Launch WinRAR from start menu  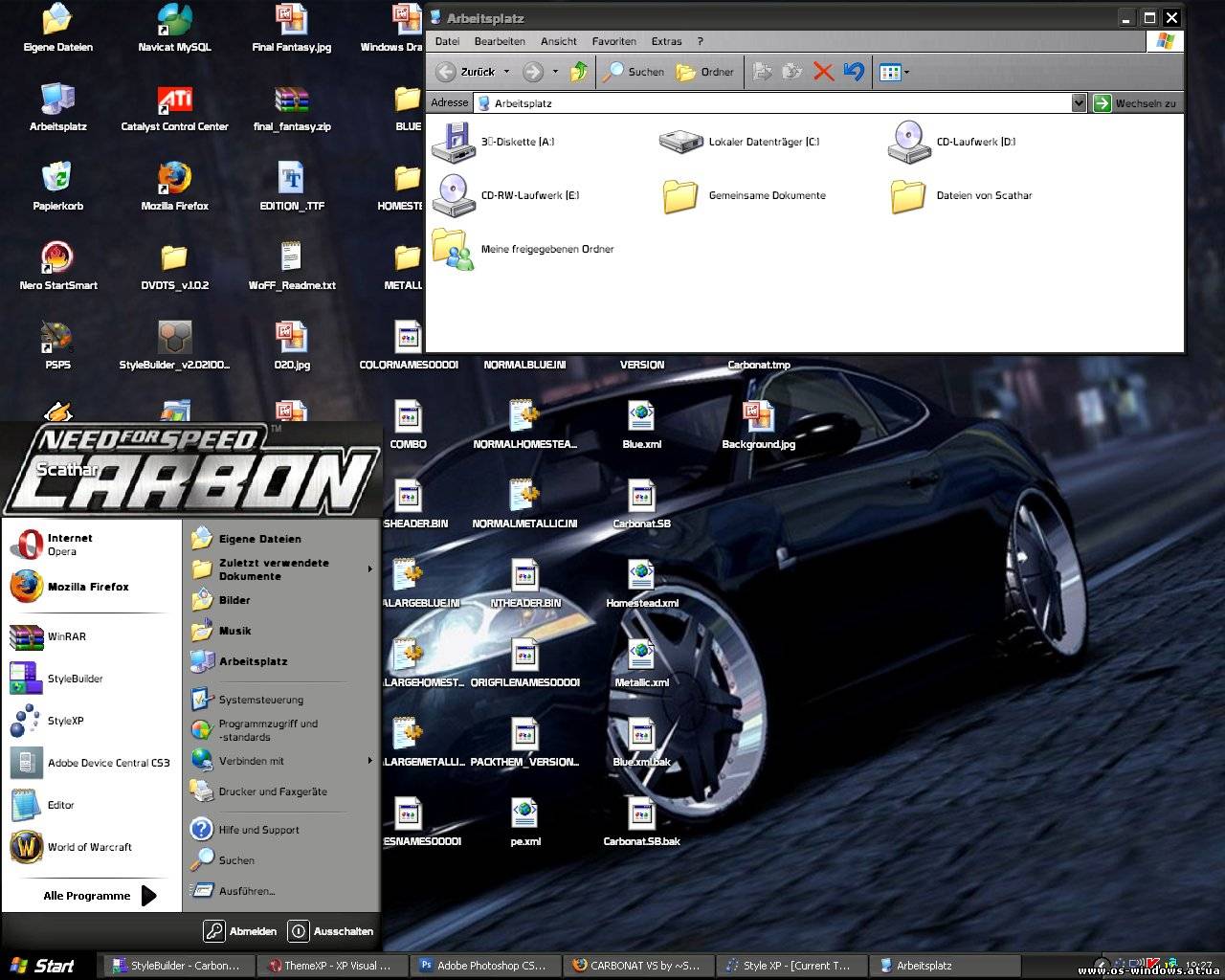click(x=92, y=636)
